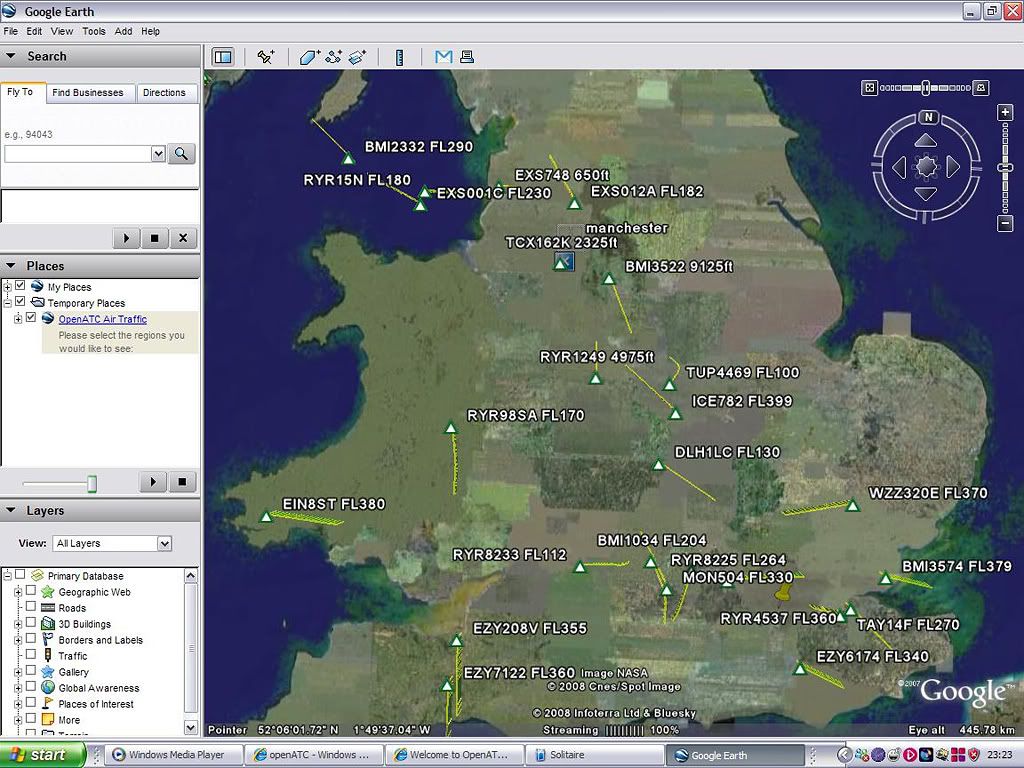Image resolution: width=1024 pixels, height=768 pixels.
Task: Click the Google Earth taskbar button
Action: click(735, 755)
